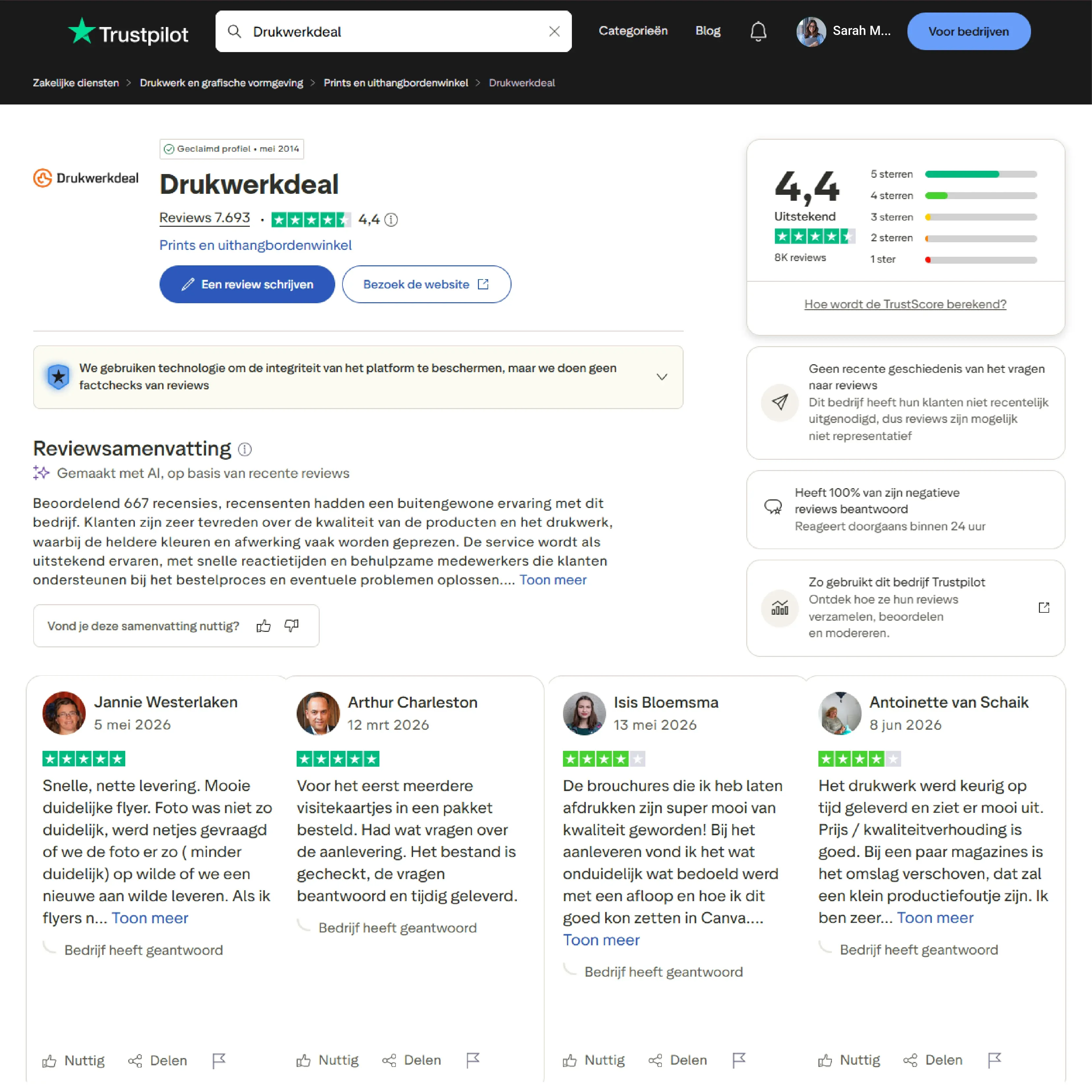Expand the platform integrity notice
Viewport: 1092px width, 1092px height.
[x=662, y=377]
